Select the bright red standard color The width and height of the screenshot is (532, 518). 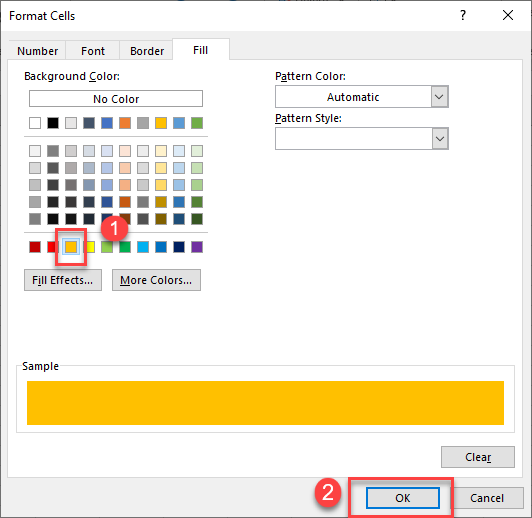[x=52, y=247]
